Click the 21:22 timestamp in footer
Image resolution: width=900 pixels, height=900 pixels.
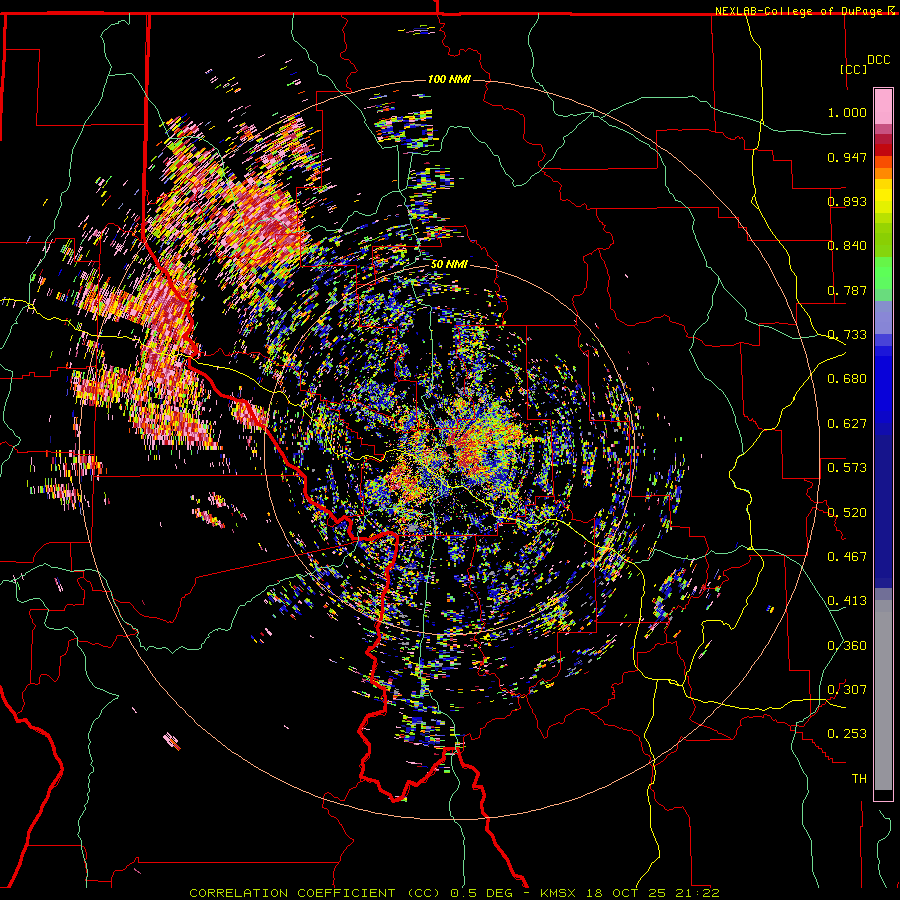(698, 893)
